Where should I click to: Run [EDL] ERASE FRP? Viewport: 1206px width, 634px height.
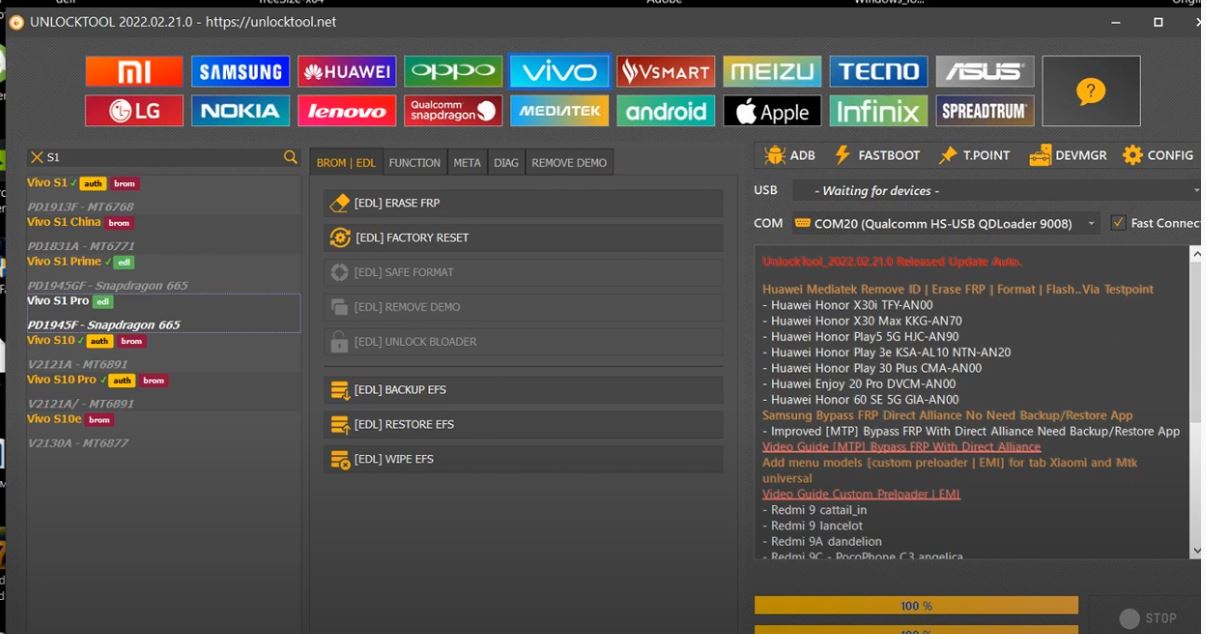point(523,203)
